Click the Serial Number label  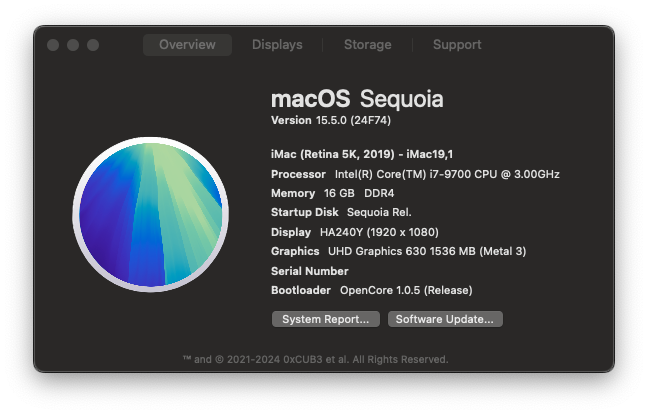point(310,271)
